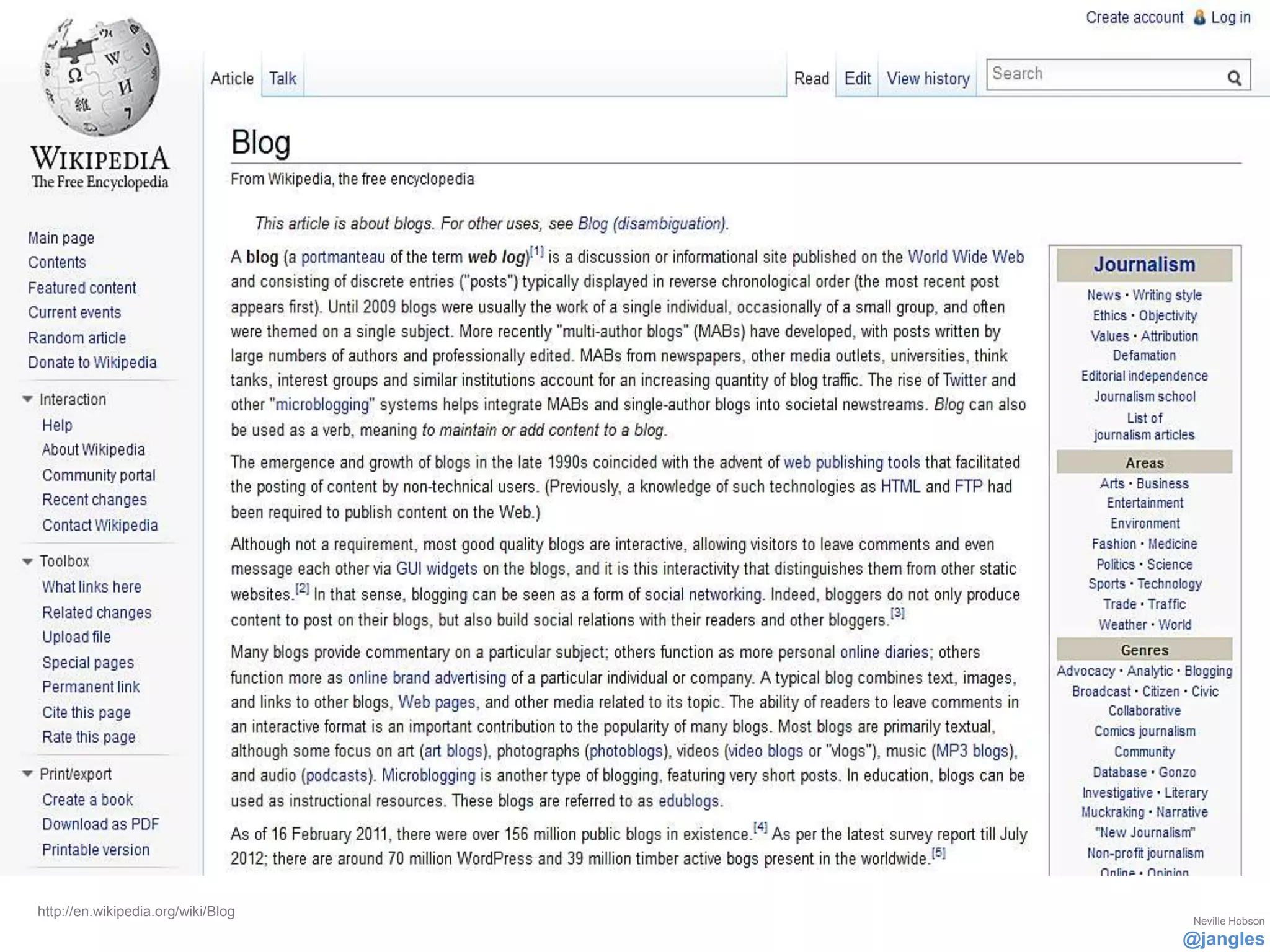Screen dimensions: 1270x952
Task: Click the Wikipedia globe logo
Action: (x=100, y=77)
